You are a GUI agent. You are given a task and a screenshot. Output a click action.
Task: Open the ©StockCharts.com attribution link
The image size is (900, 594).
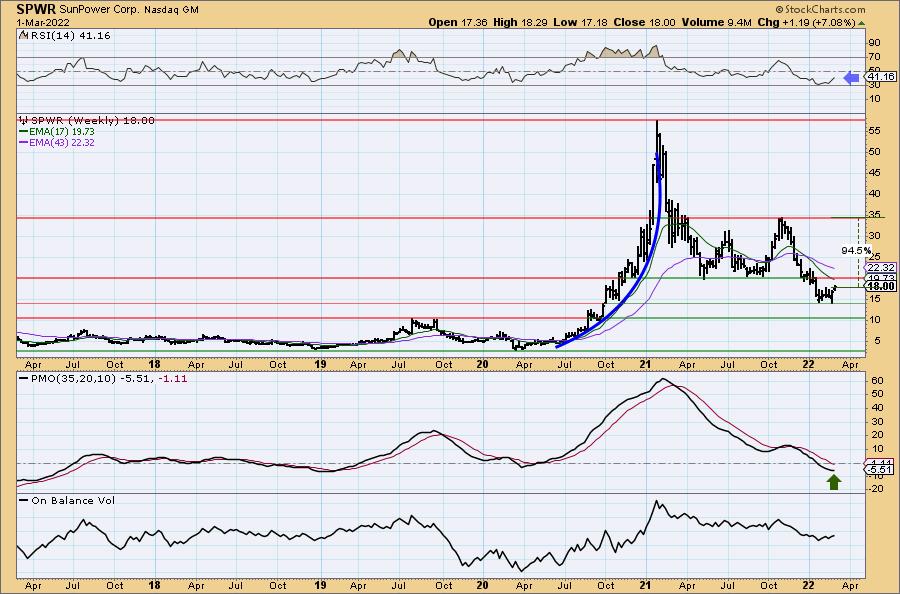(820, 9)
